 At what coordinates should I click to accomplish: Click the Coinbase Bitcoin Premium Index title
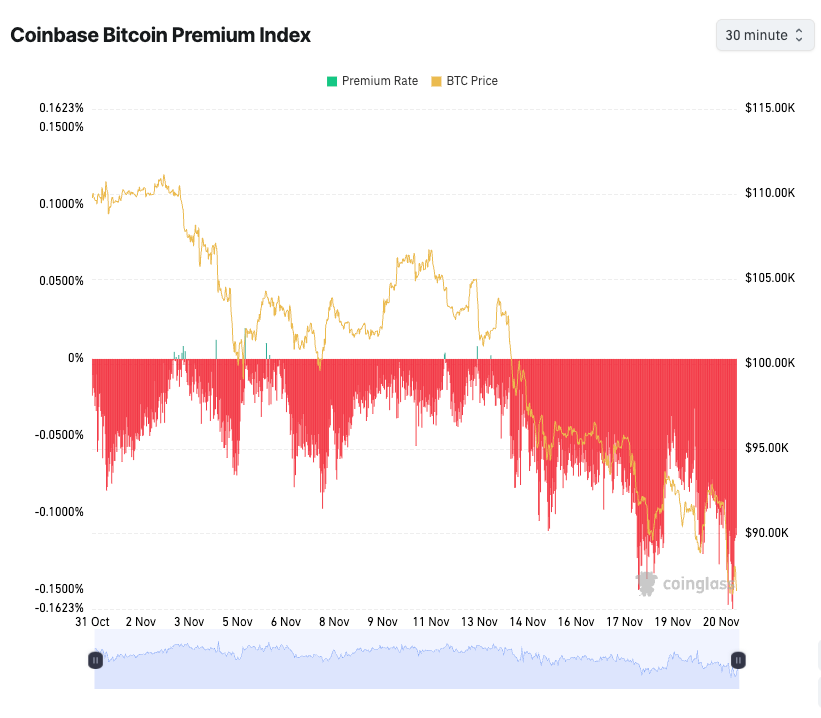click(x=160, y=35)
